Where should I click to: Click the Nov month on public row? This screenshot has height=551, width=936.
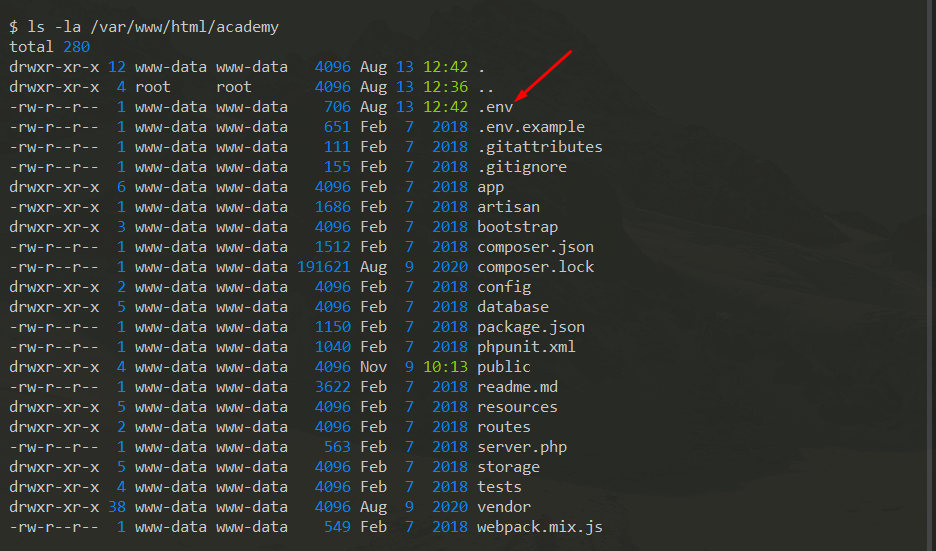[x=374, y=367]
